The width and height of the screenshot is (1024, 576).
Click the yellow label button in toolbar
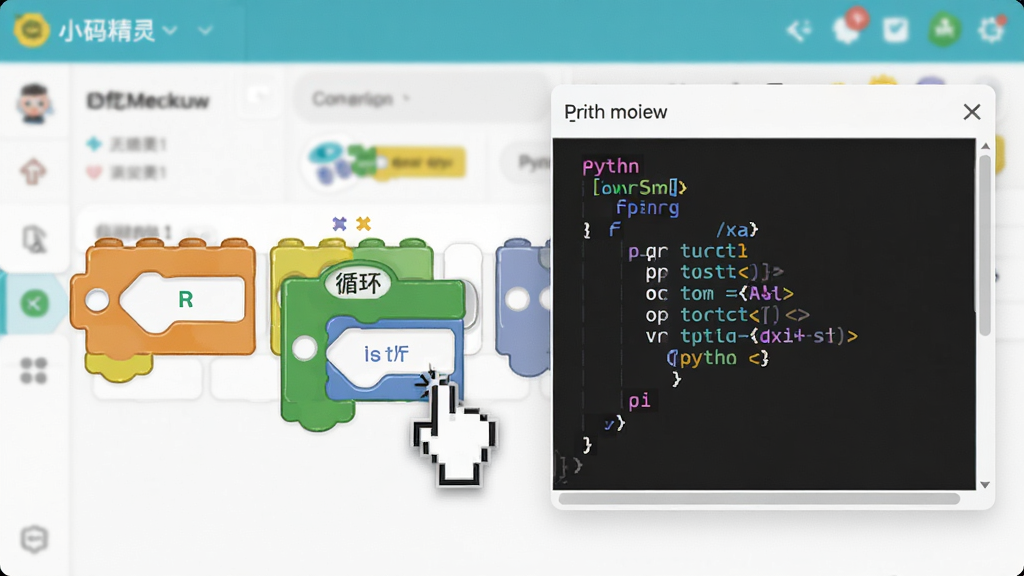pyautogui.click(x=421, y=162)
